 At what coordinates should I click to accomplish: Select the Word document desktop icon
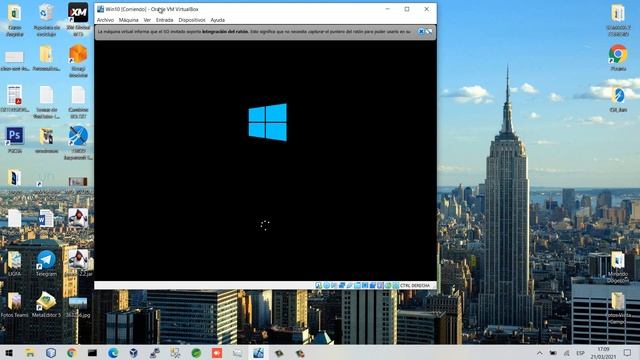coord(46,218)
